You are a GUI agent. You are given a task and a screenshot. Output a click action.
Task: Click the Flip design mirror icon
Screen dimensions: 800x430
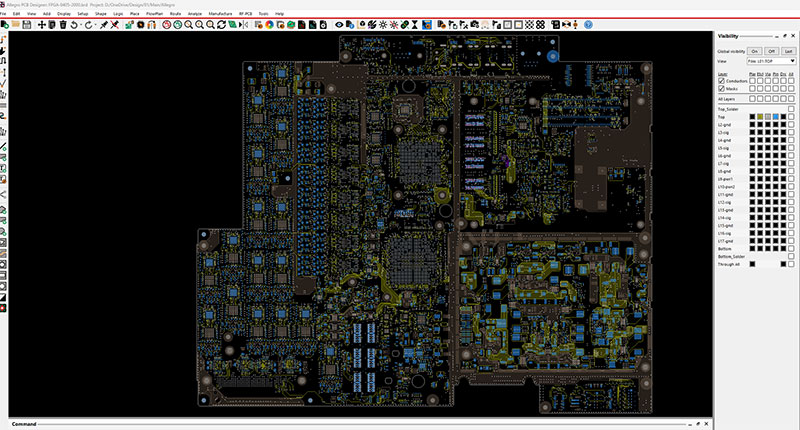(244, 24)
